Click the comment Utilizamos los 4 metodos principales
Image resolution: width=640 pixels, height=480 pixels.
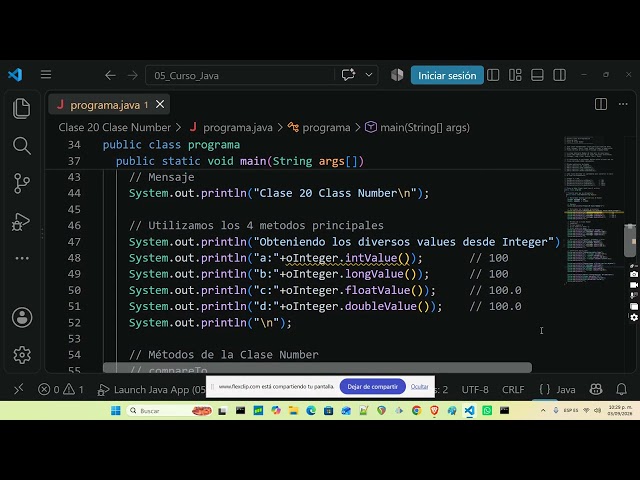(256, 225)
